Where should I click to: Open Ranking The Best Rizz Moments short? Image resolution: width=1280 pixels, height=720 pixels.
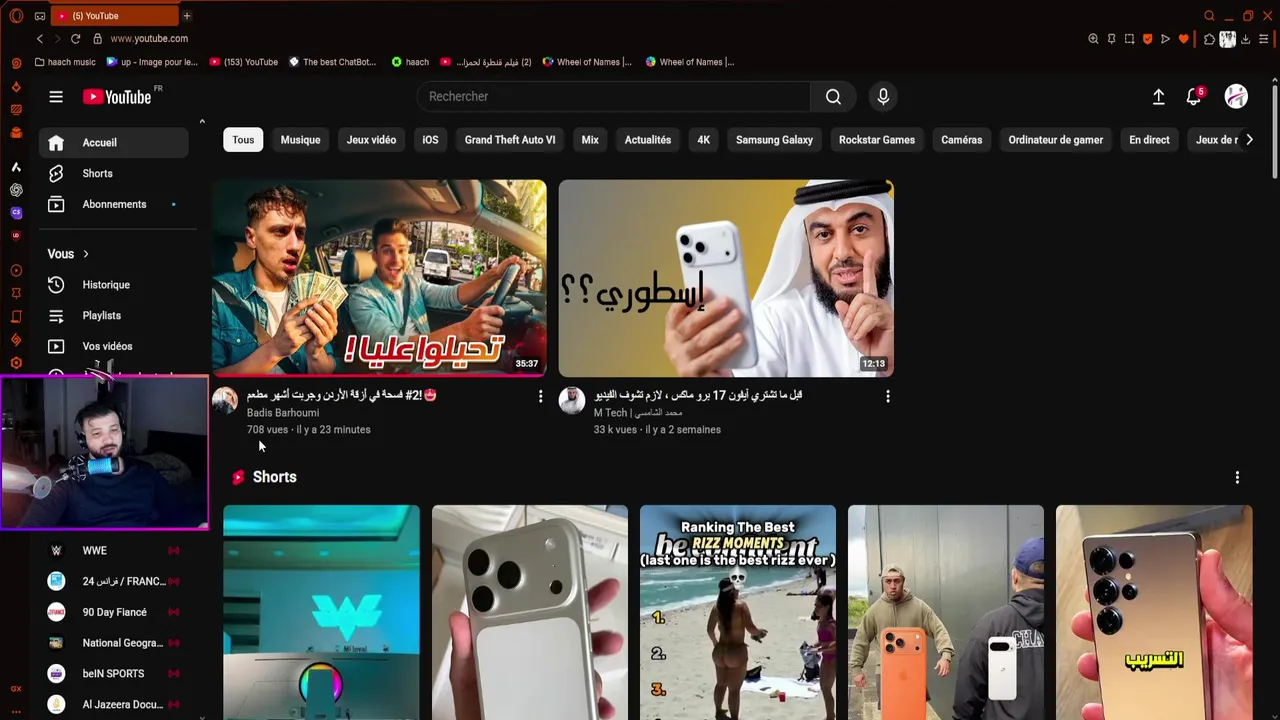pos(738,612)
